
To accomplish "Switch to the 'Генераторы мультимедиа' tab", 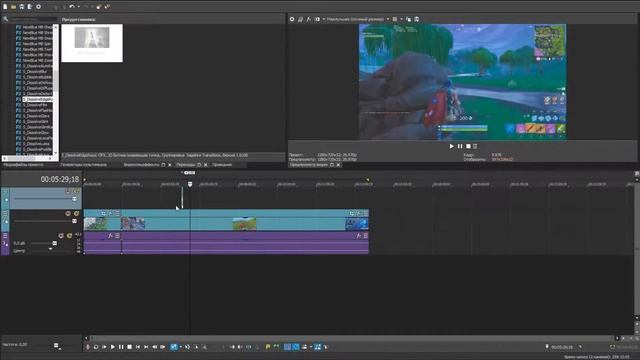I will [x=84, y=165].
